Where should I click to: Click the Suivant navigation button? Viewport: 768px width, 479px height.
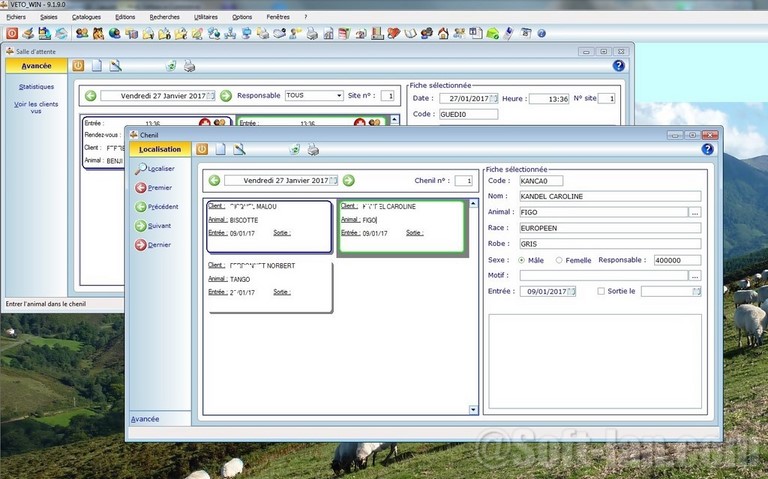[154, 226]
